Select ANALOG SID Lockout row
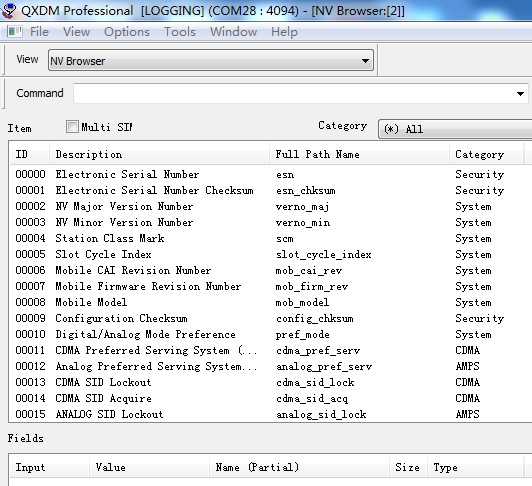Image resolution: width=532 pixels, height=486 pixels. click(x=270, y=414)
